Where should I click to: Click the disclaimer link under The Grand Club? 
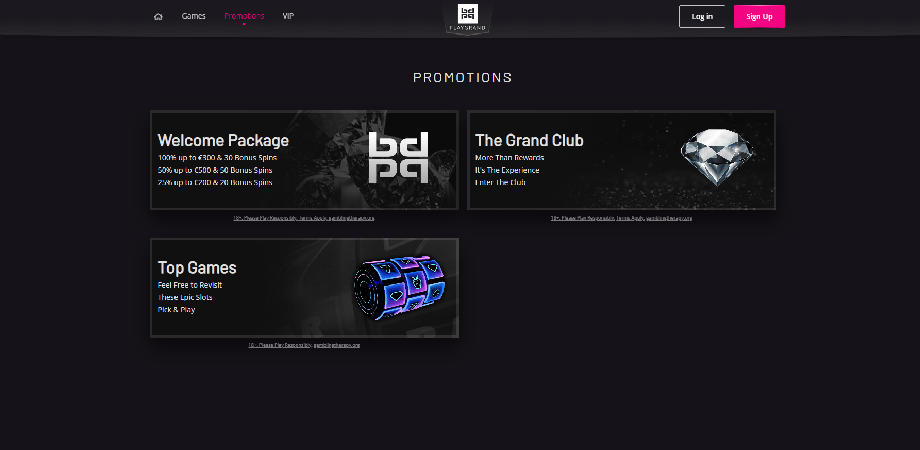621,218
